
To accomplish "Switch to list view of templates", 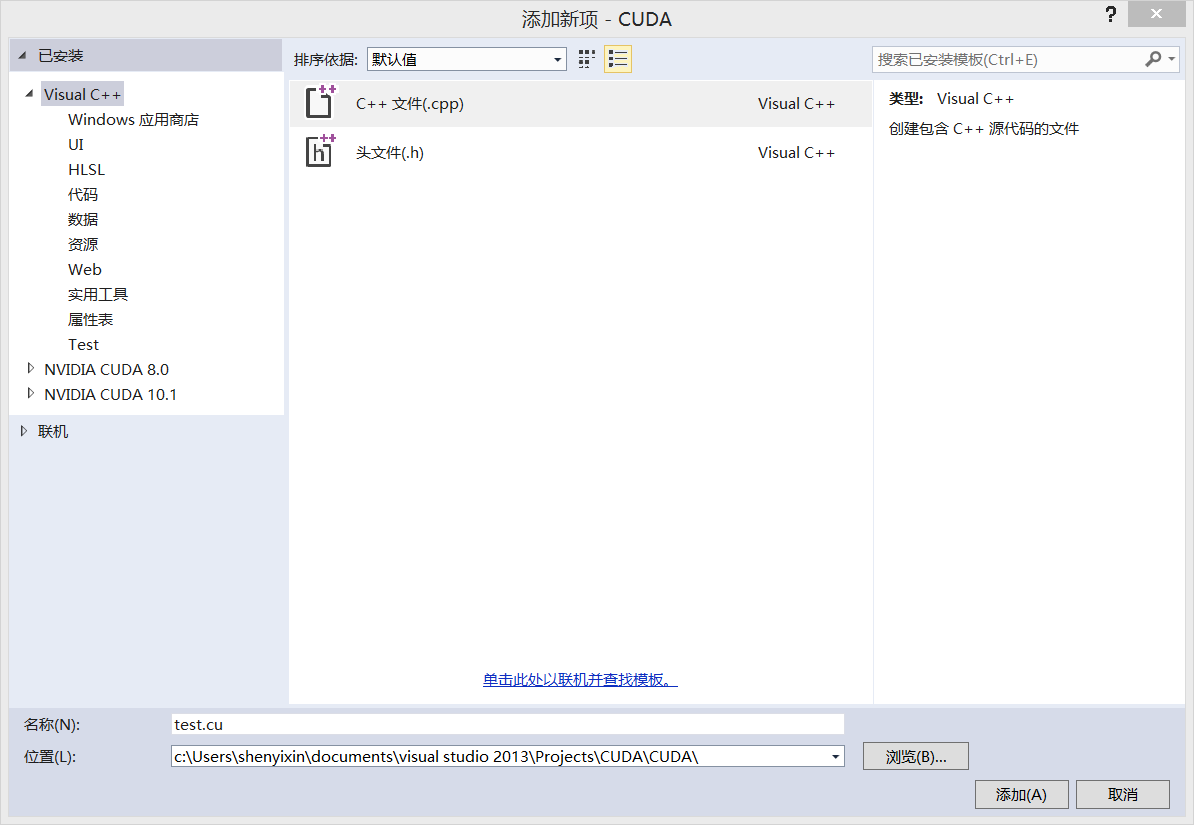I will tap(617, 58).
